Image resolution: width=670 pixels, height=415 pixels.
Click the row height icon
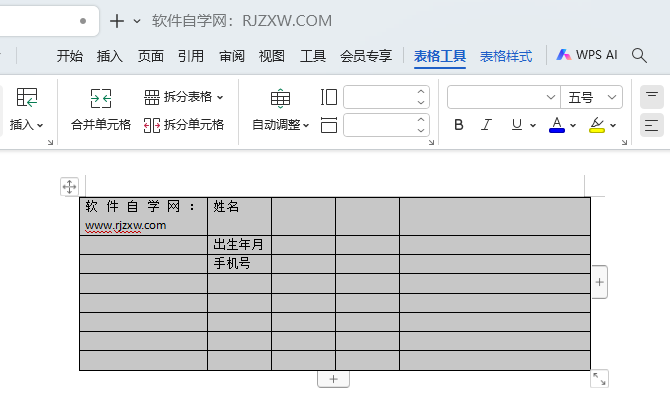pyautogui.click(x=329, y=97)
